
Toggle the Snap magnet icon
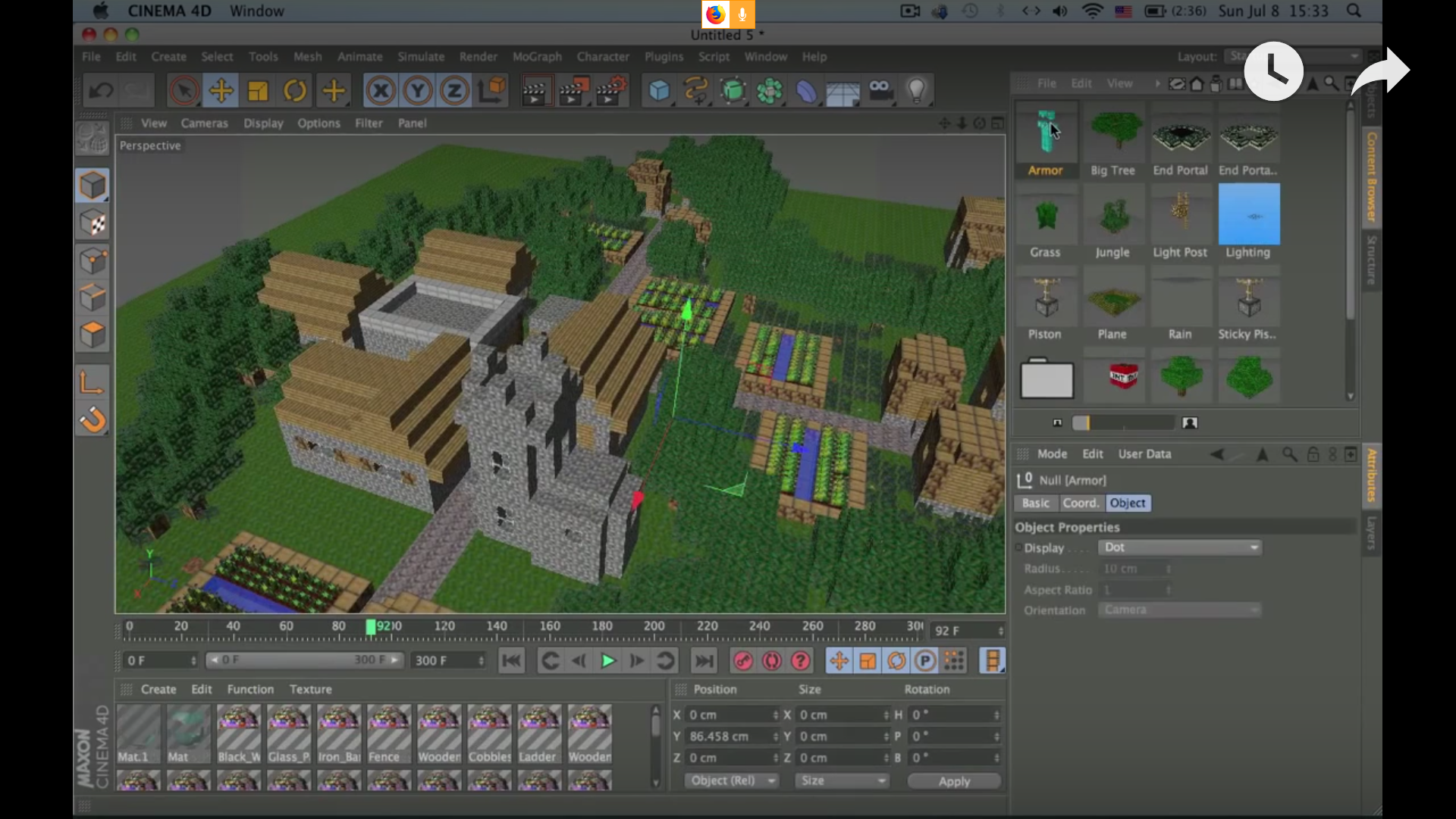(x=93, y=419)
